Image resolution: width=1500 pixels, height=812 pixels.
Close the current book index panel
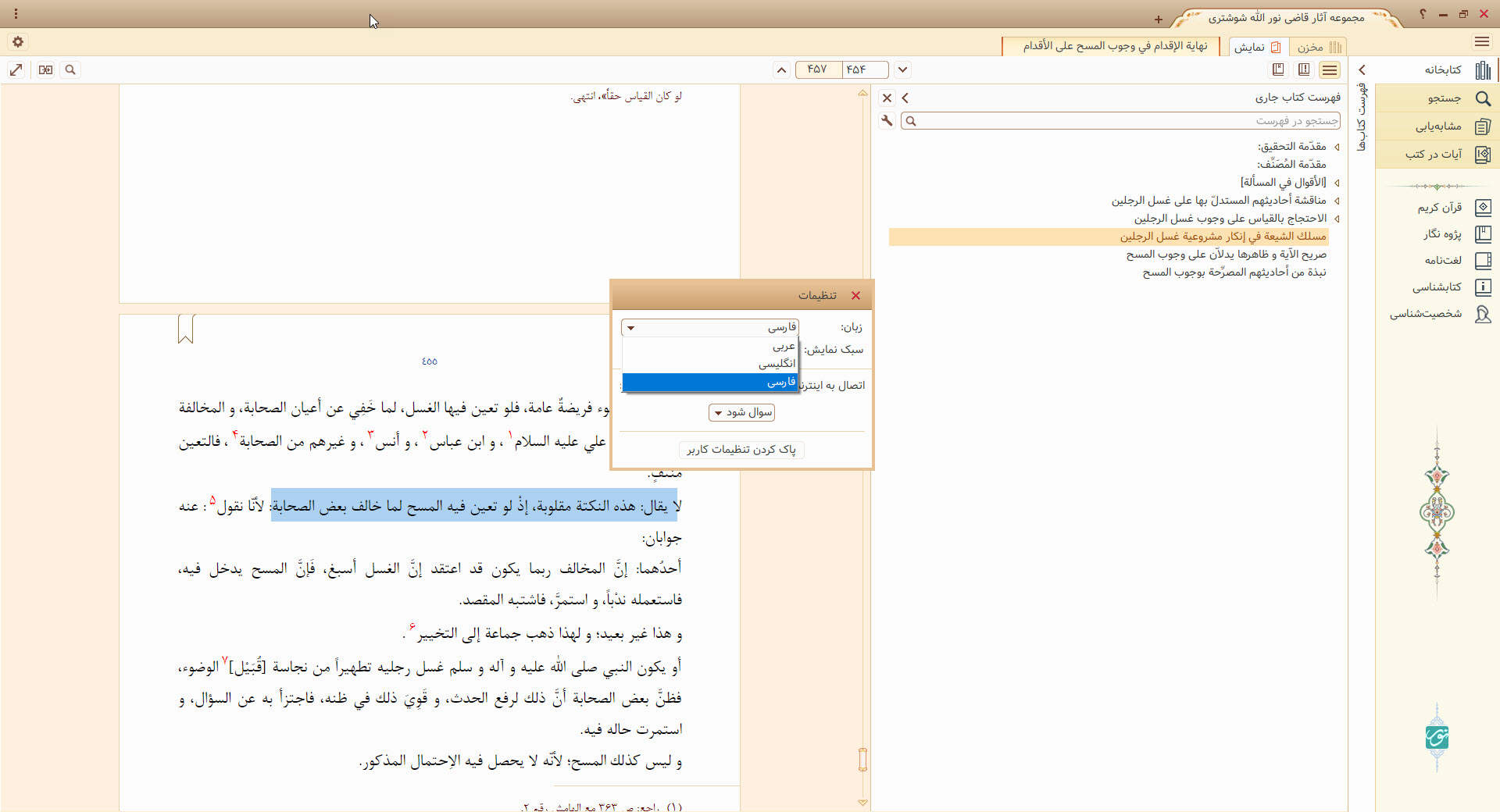pyautogui.click(x=887, y=98)
